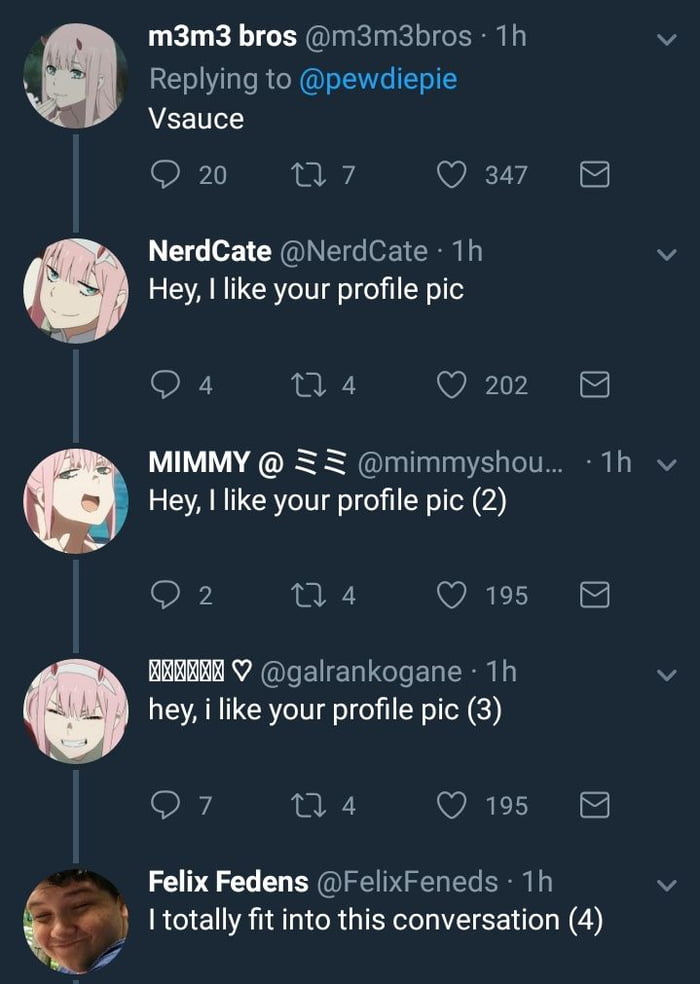Reply to MIMMY's profile pic (2) tweet
The height and width of the screenshot is (984, 700).
(164, 595)
